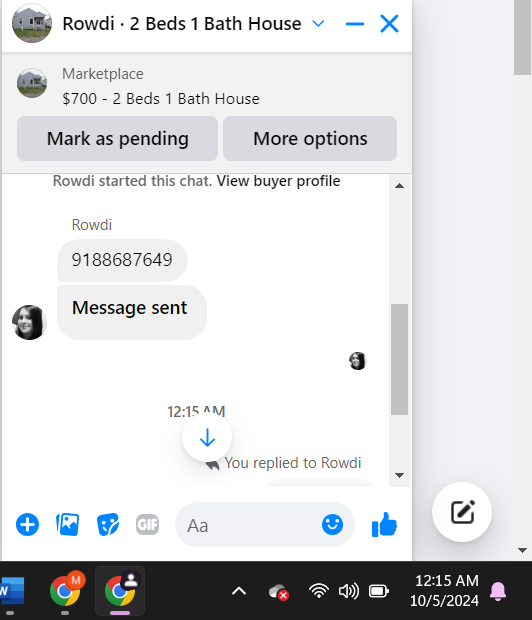
Task: Open notification bell in system tray
Action: (498, 592)
